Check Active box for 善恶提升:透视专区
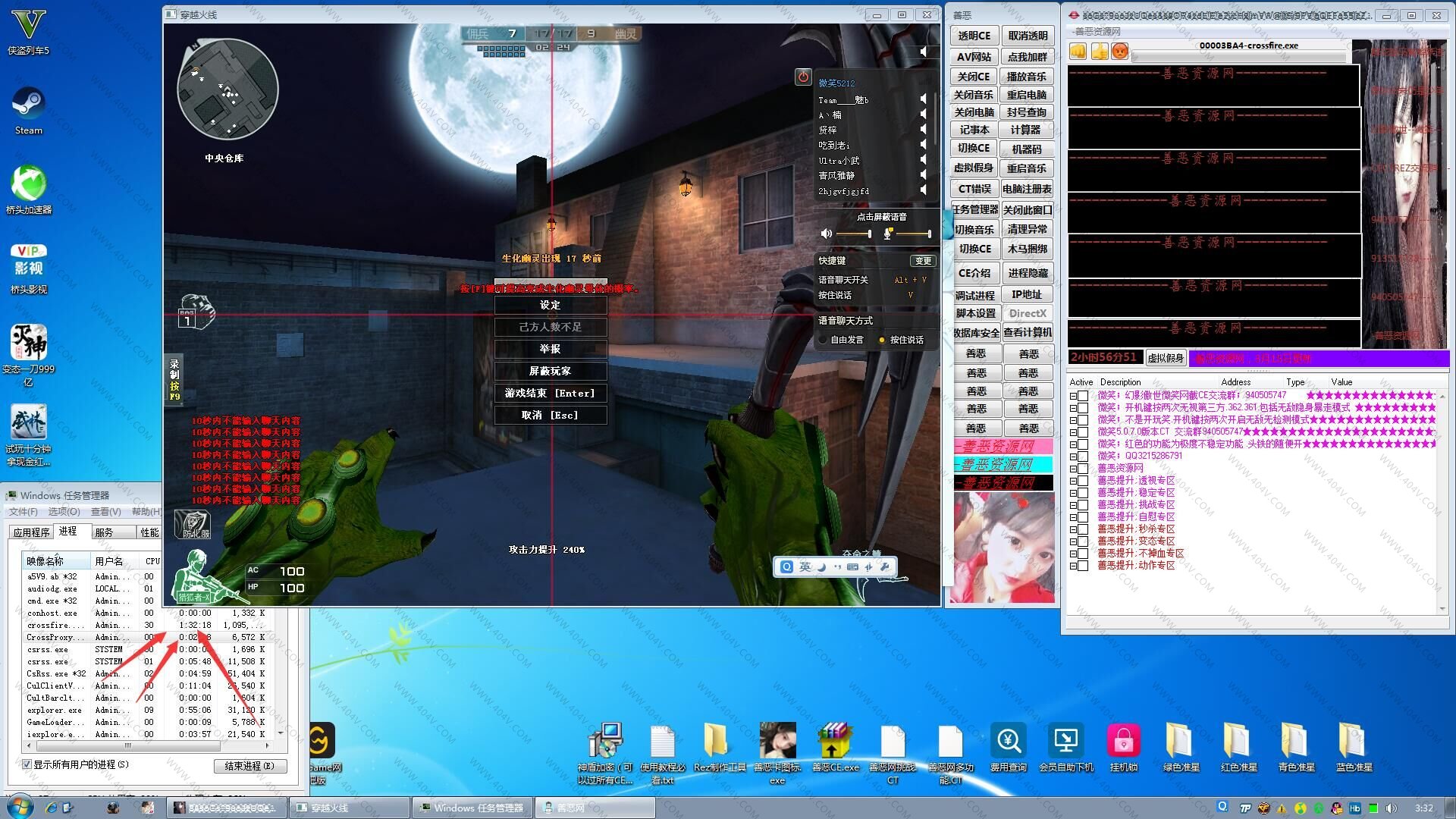The width and height of the screenshot is (1456, 819). [x=1083, y=481]
